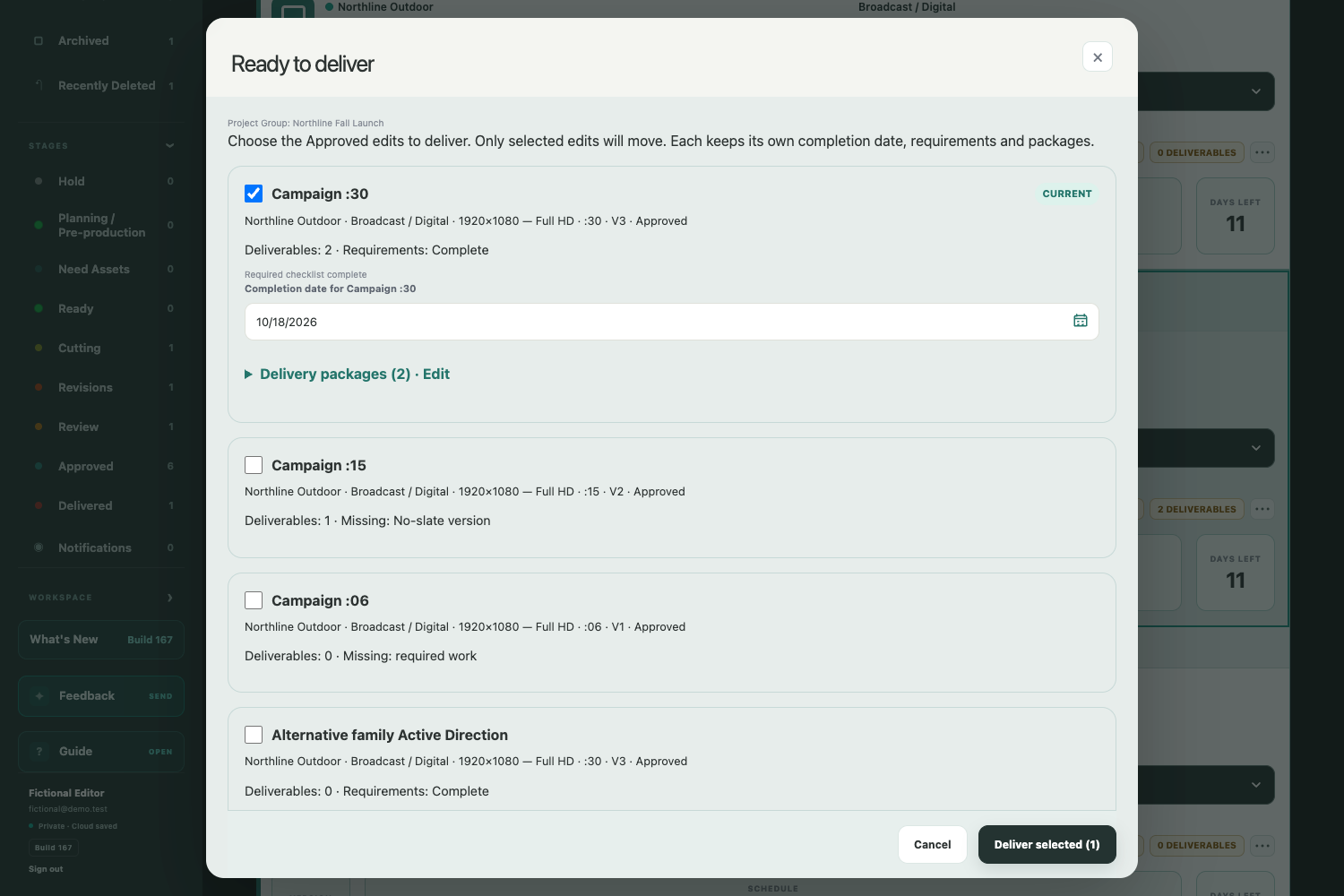The image size is (1344, 896).
Task: Select the Approved stage
Action: pyautogui.click(x=101, y=466)
